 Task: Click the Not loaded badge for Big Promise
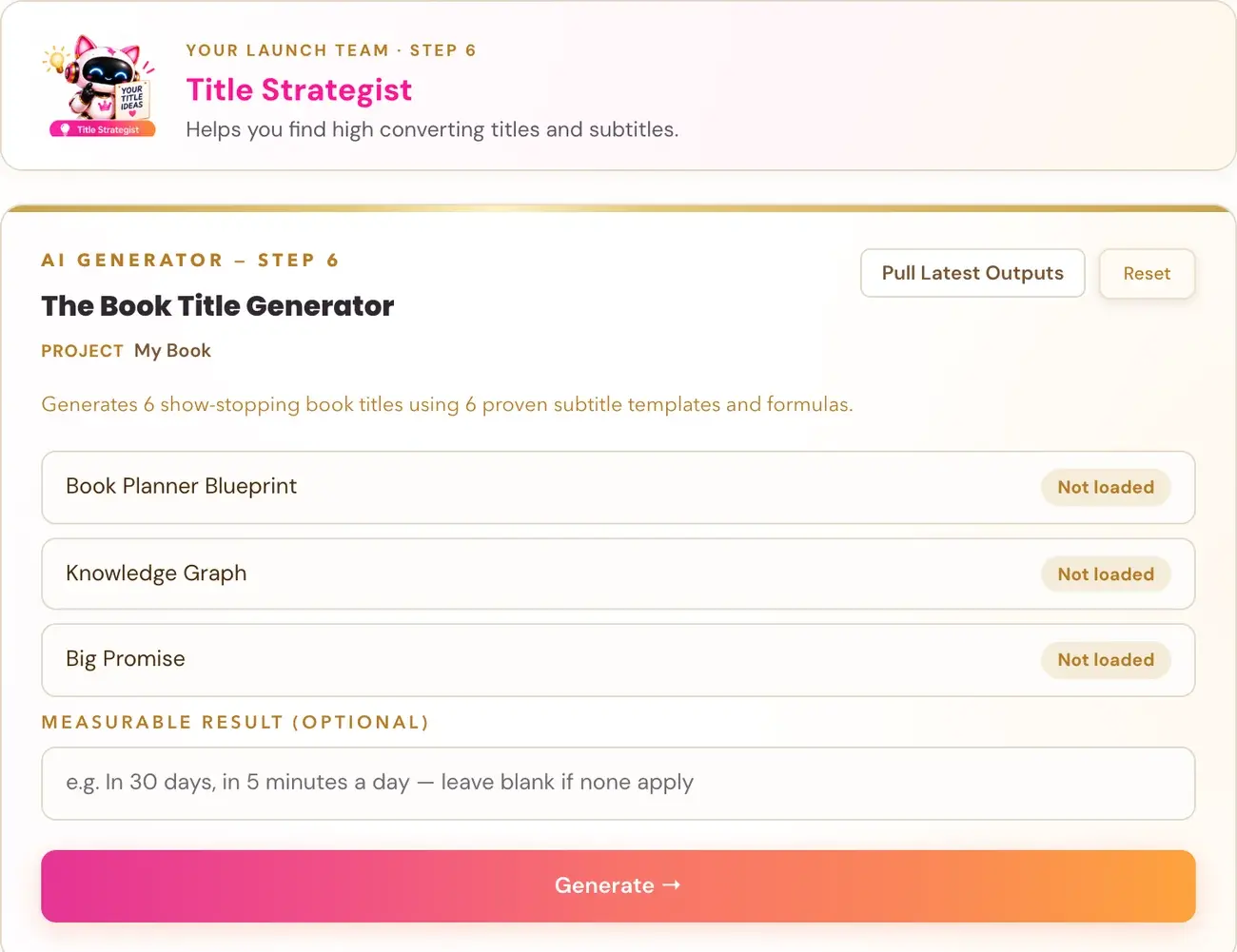pyautogui.click(x=1106, y=660)
